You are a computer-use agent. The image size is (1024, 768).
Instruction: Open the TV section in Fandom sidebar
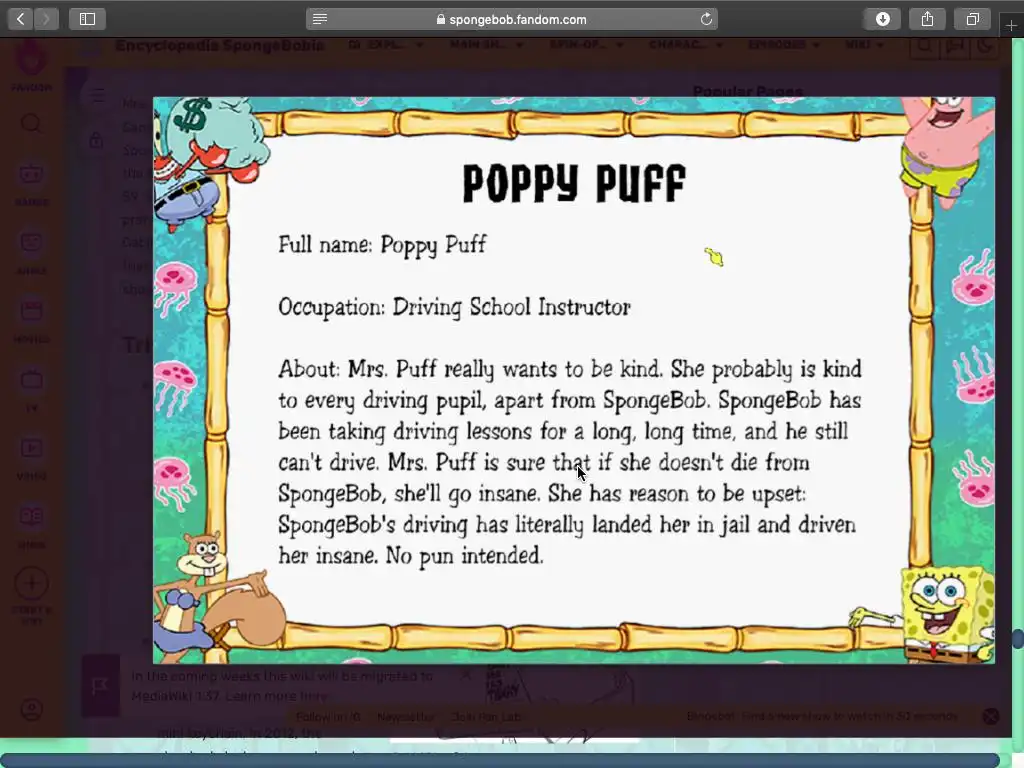click(31, 389)
